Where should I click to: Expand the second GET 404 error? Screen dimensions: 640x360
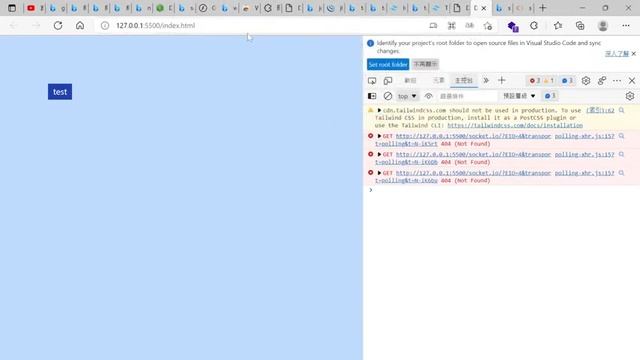click(379, 154)
